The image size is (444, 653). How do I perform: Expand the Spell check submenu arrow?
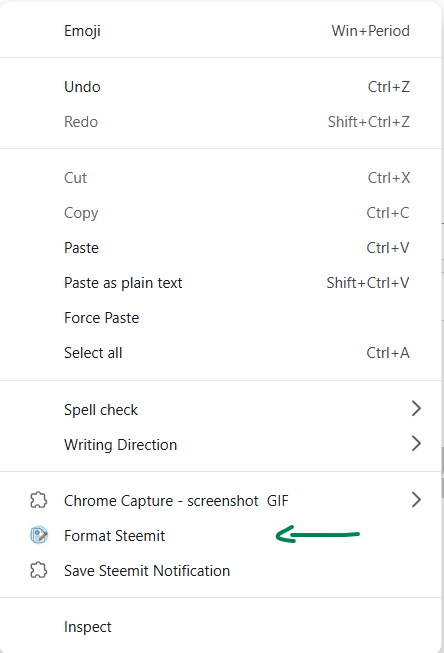pyautogui.click(x=416, y=409)
